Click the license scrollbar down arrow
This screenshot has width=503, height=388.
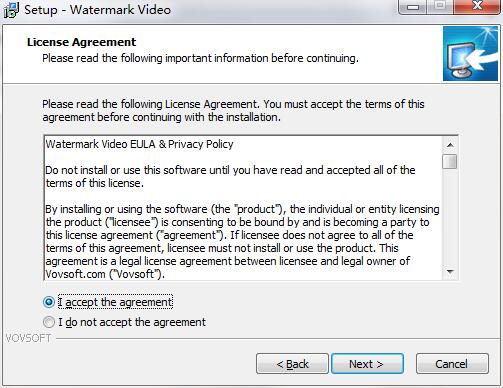[450, 272]
